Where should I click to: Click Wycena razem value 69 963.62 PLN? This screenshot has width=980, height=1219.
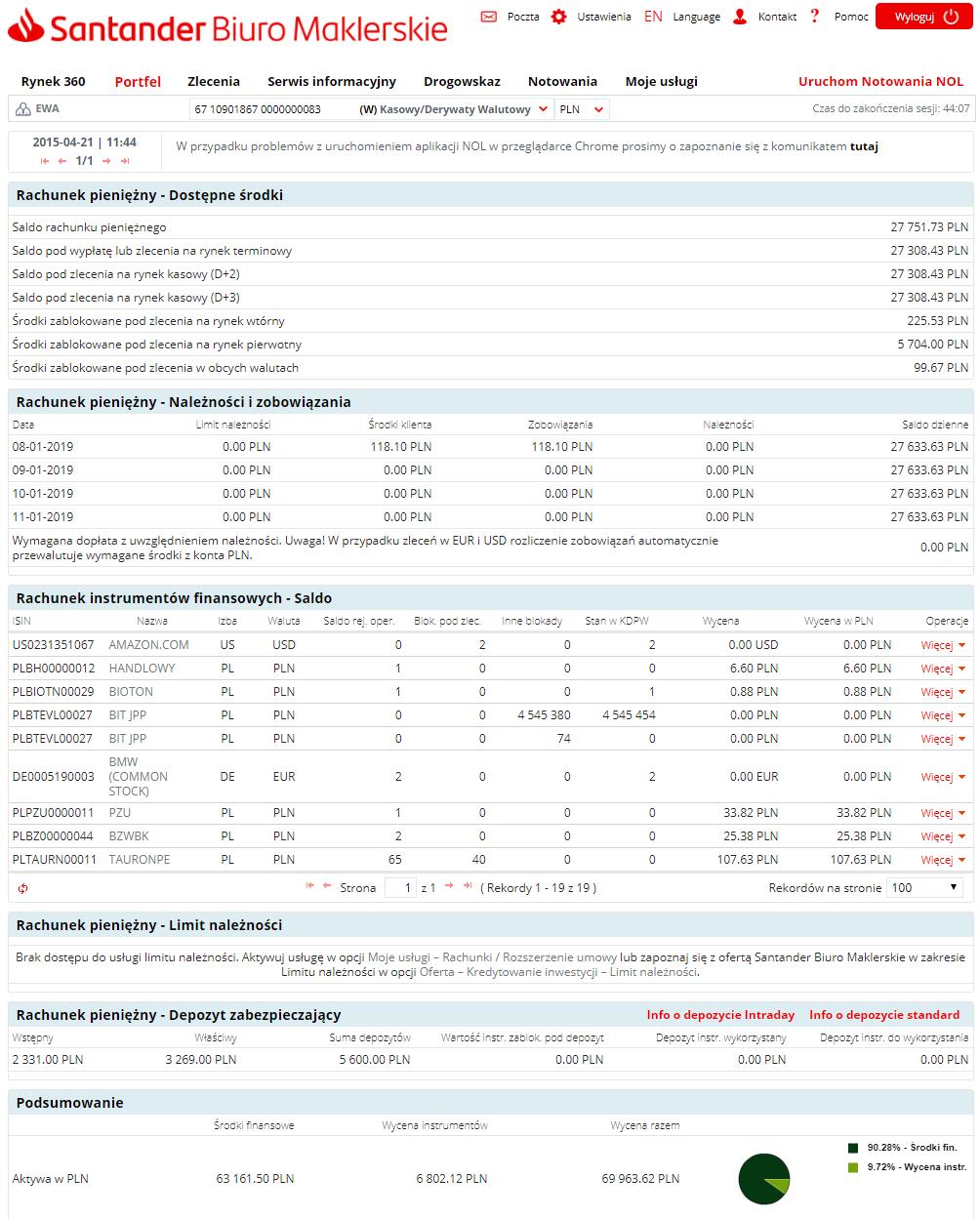pos(640,1179)
